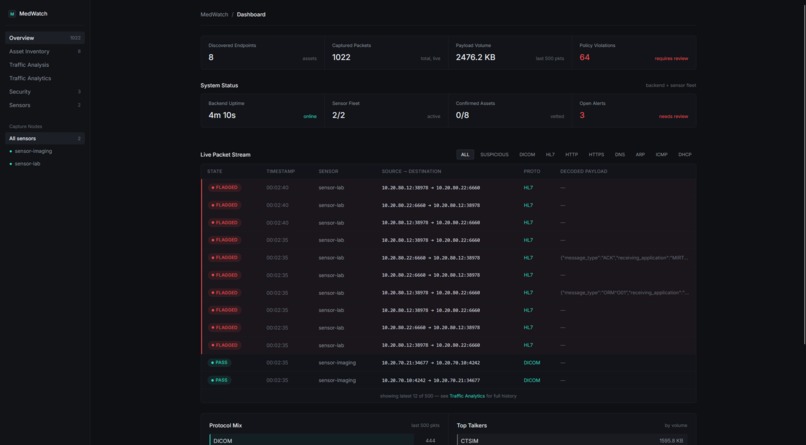Click the SOURCE → DESTINATION column header
Screen dimensions: 806x445
point(411,172)
